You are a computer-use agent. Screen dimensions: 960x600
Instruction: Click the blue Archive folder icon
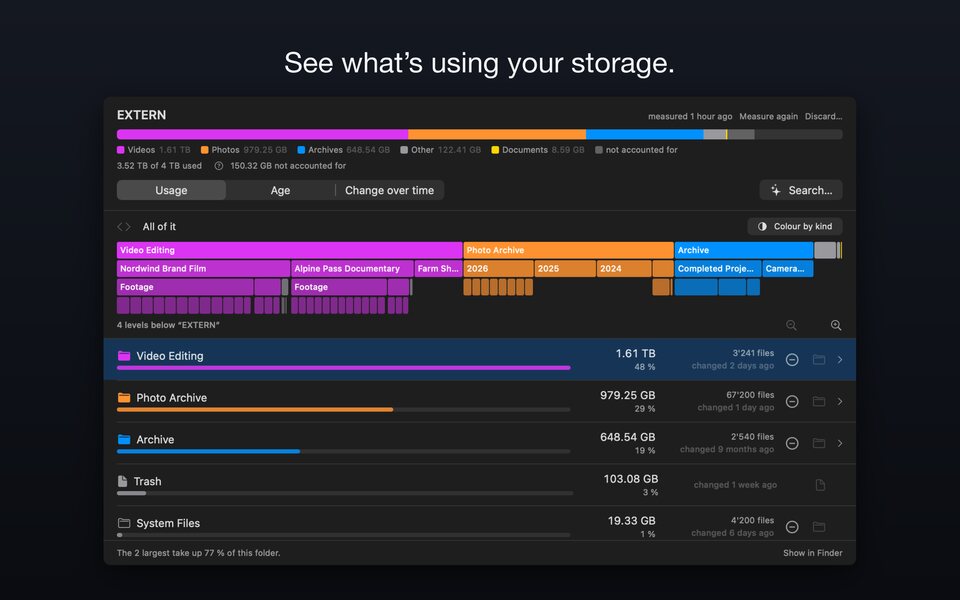click(x=124, y=439)
